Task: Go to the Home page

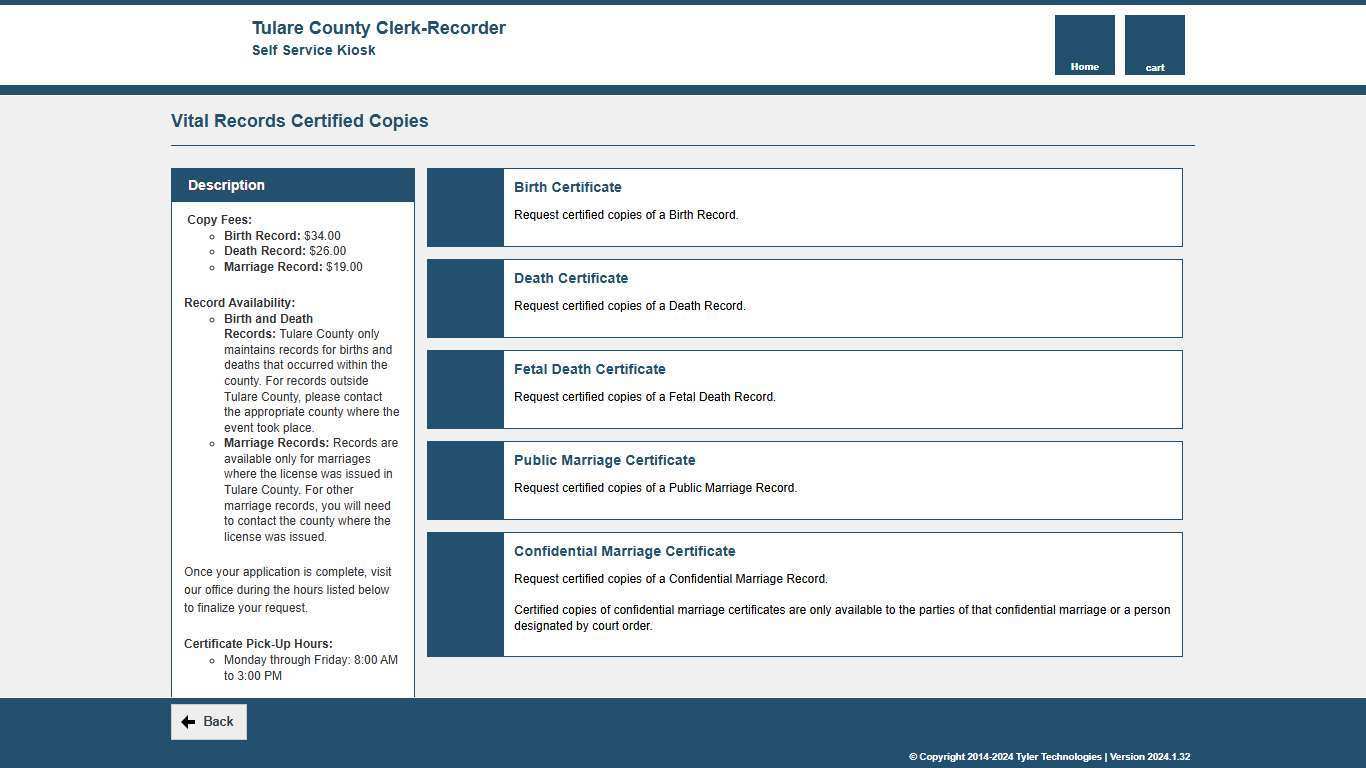Action: 1084,45
